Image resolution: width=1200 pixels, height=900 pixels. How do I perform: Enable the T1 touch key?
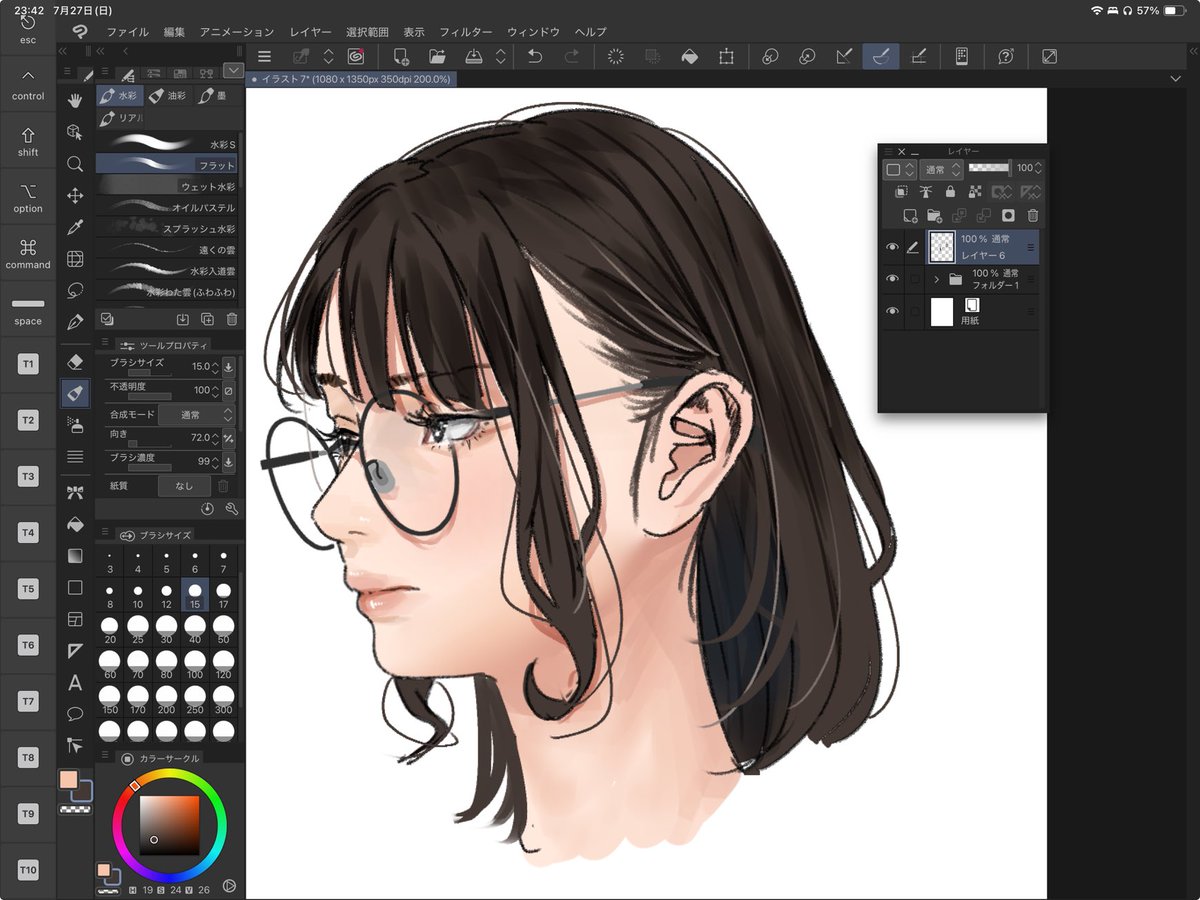[28, 365]
